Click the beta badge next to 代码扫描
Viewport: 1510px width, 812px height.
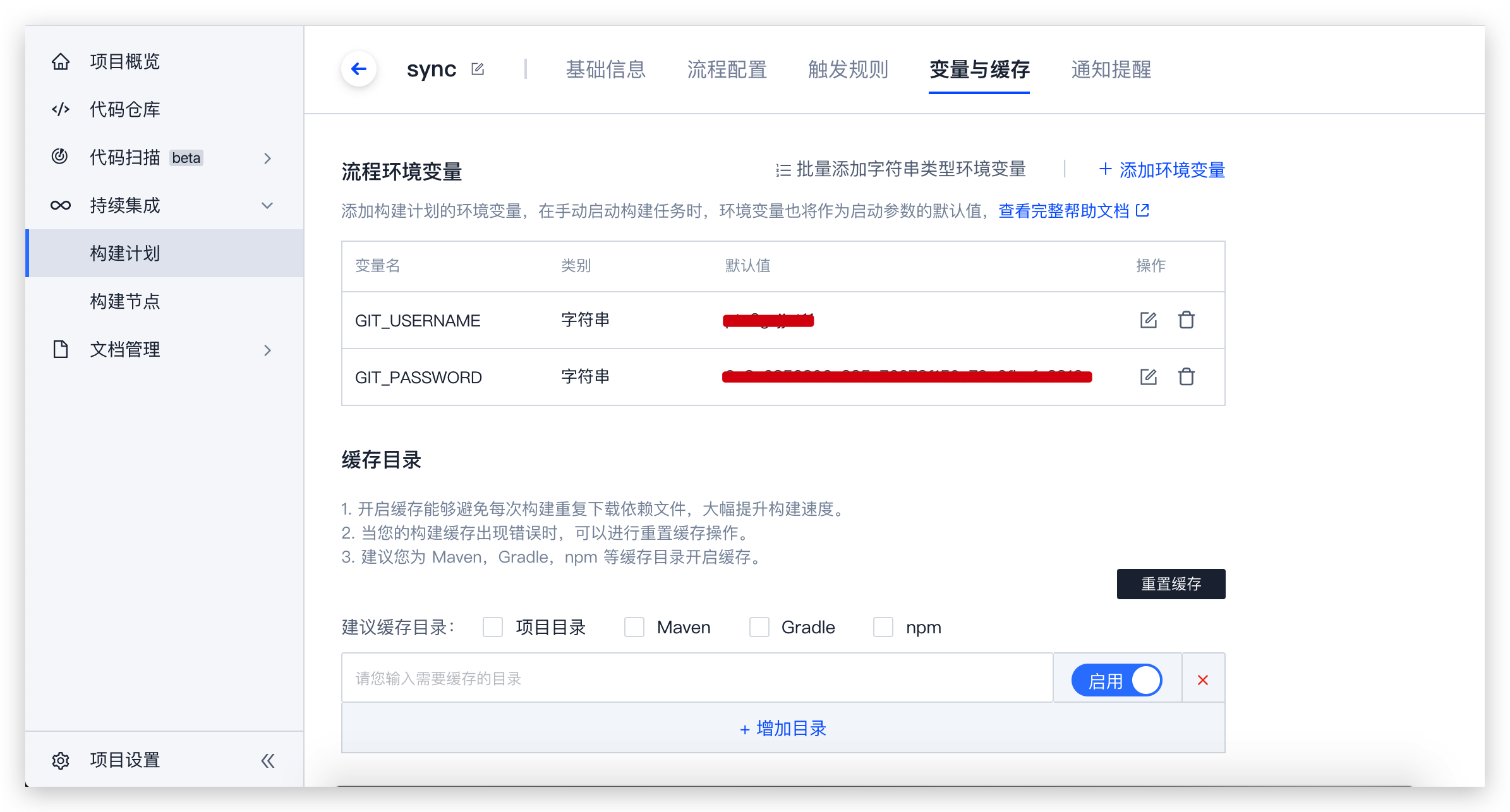pos(186,158)
